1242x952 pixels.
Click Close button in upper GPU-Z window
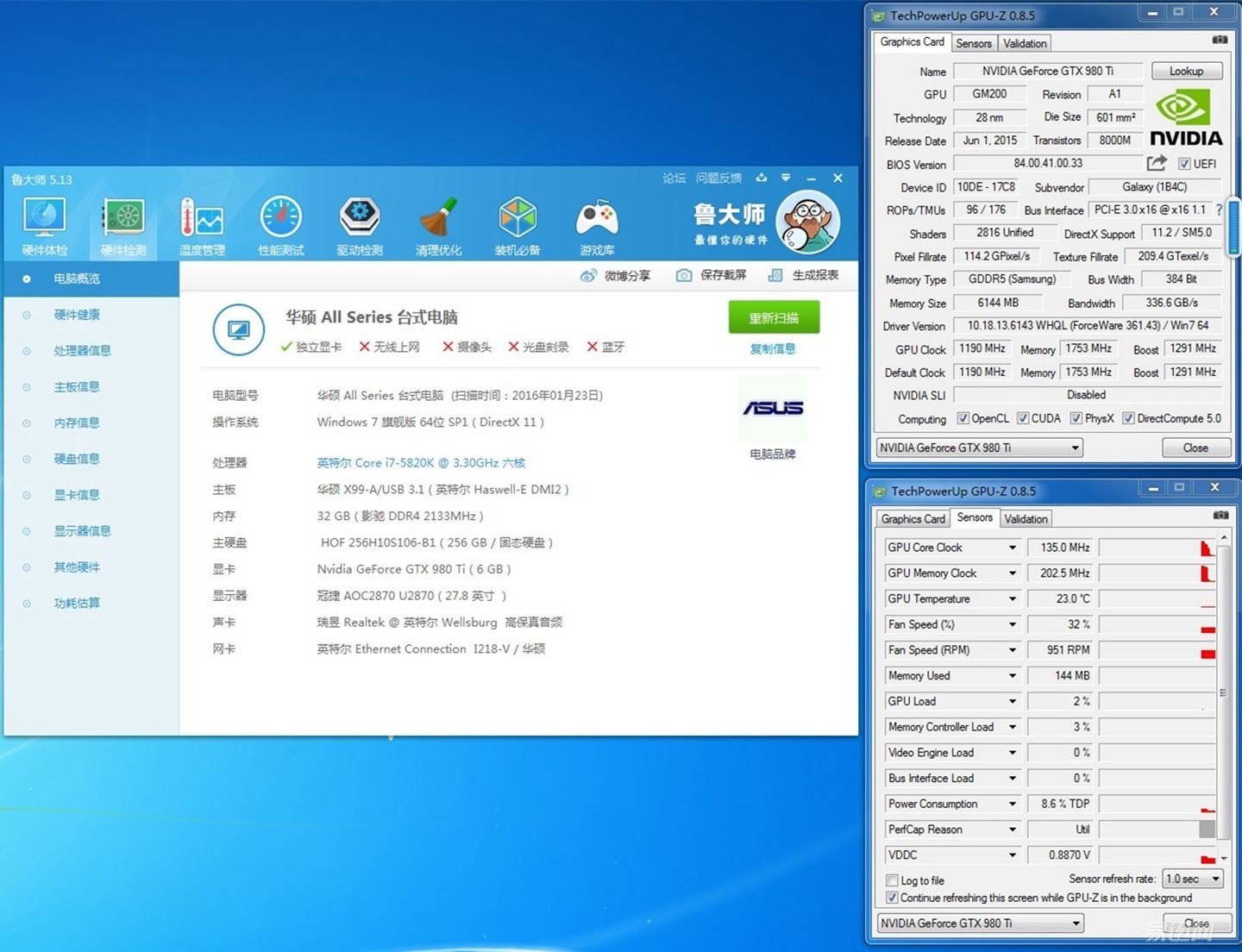pos(1195,448)
